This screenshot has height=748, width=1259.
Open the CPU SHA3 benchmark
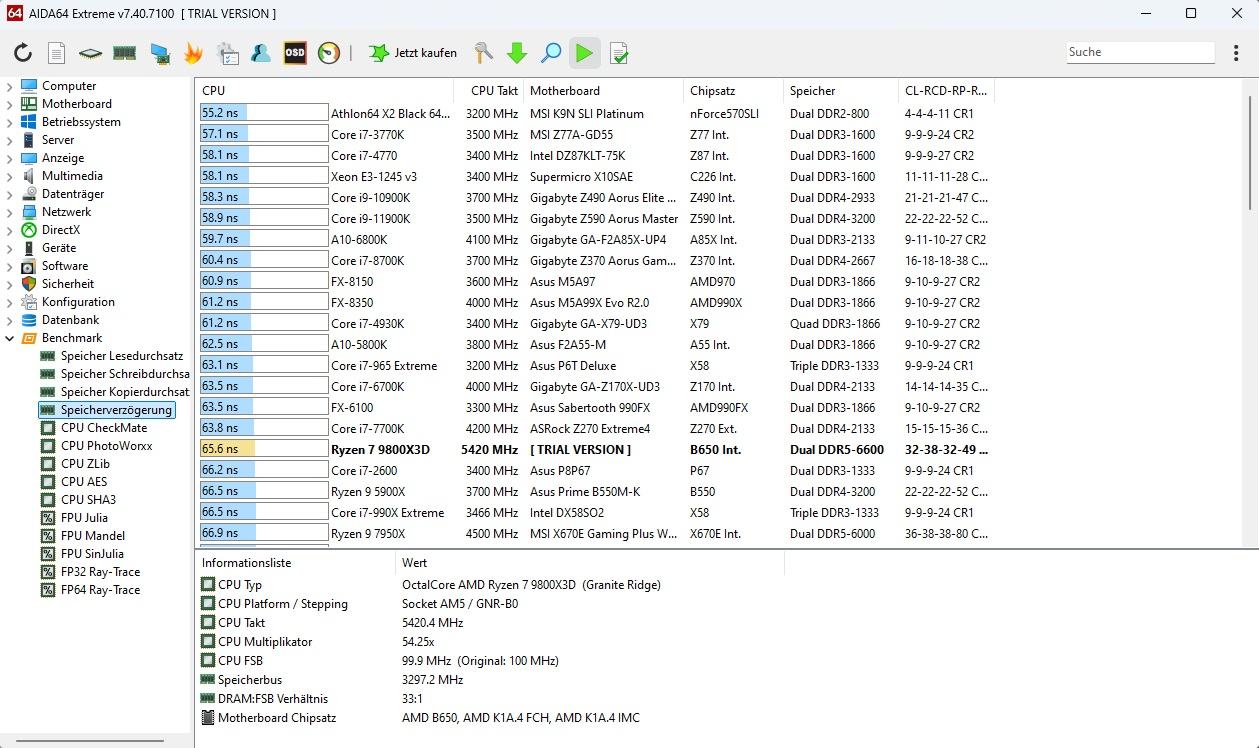[x=88, y=500]
